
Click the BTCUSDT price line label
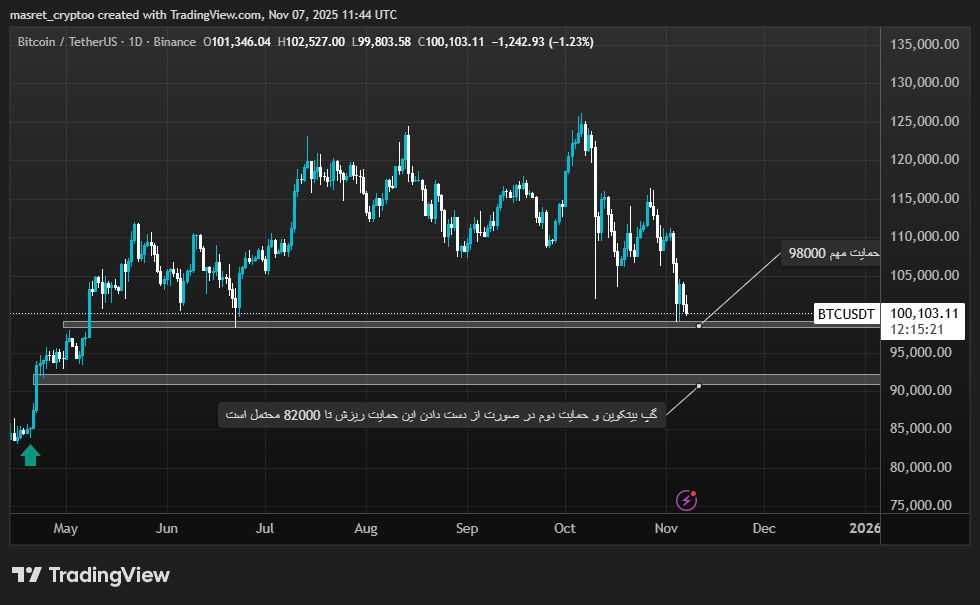846,314
